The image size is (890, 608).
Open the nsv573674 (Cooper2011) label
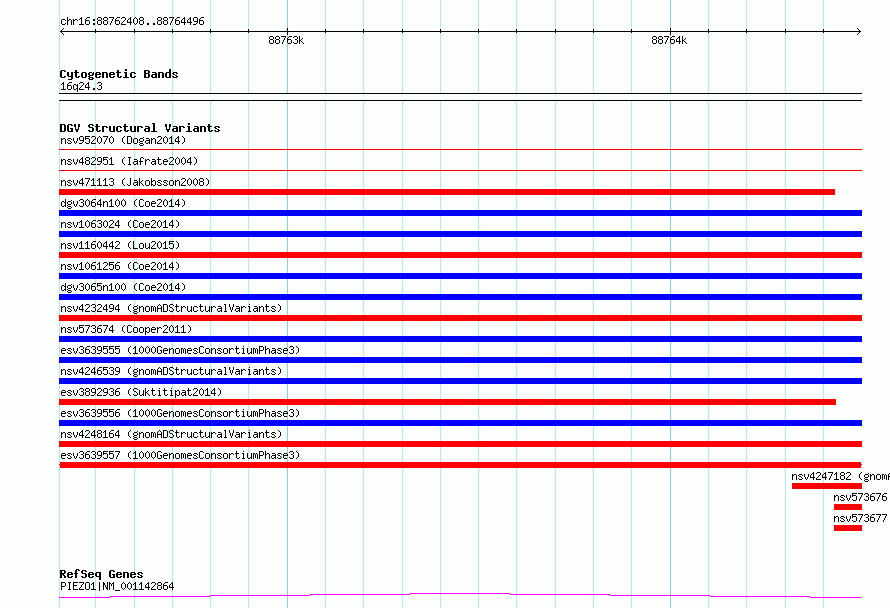[x=126, y=329]
